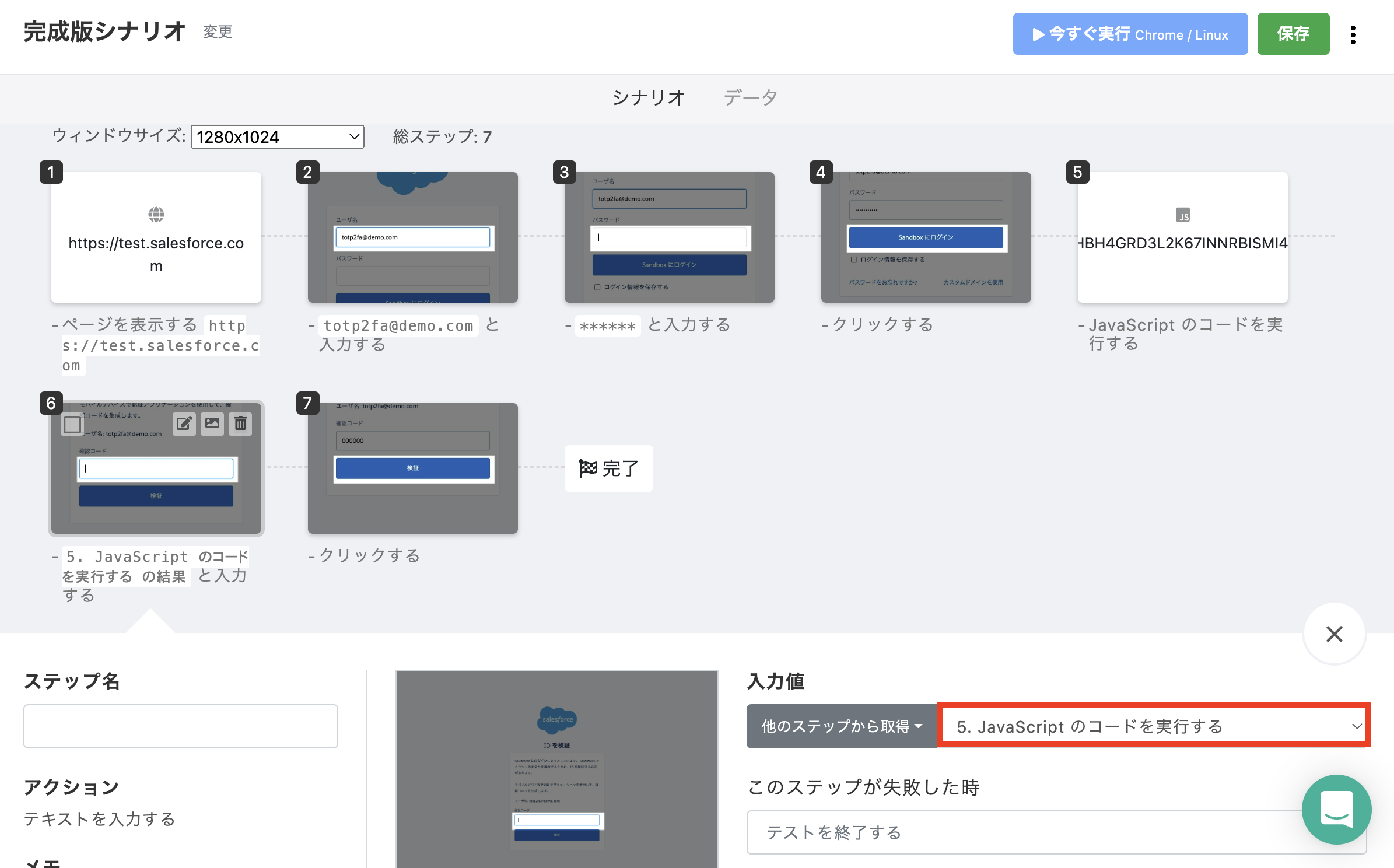Click the 完了 finish flag marker
Viewport: 1394px width, 868px height.
[x=608, y=468]
